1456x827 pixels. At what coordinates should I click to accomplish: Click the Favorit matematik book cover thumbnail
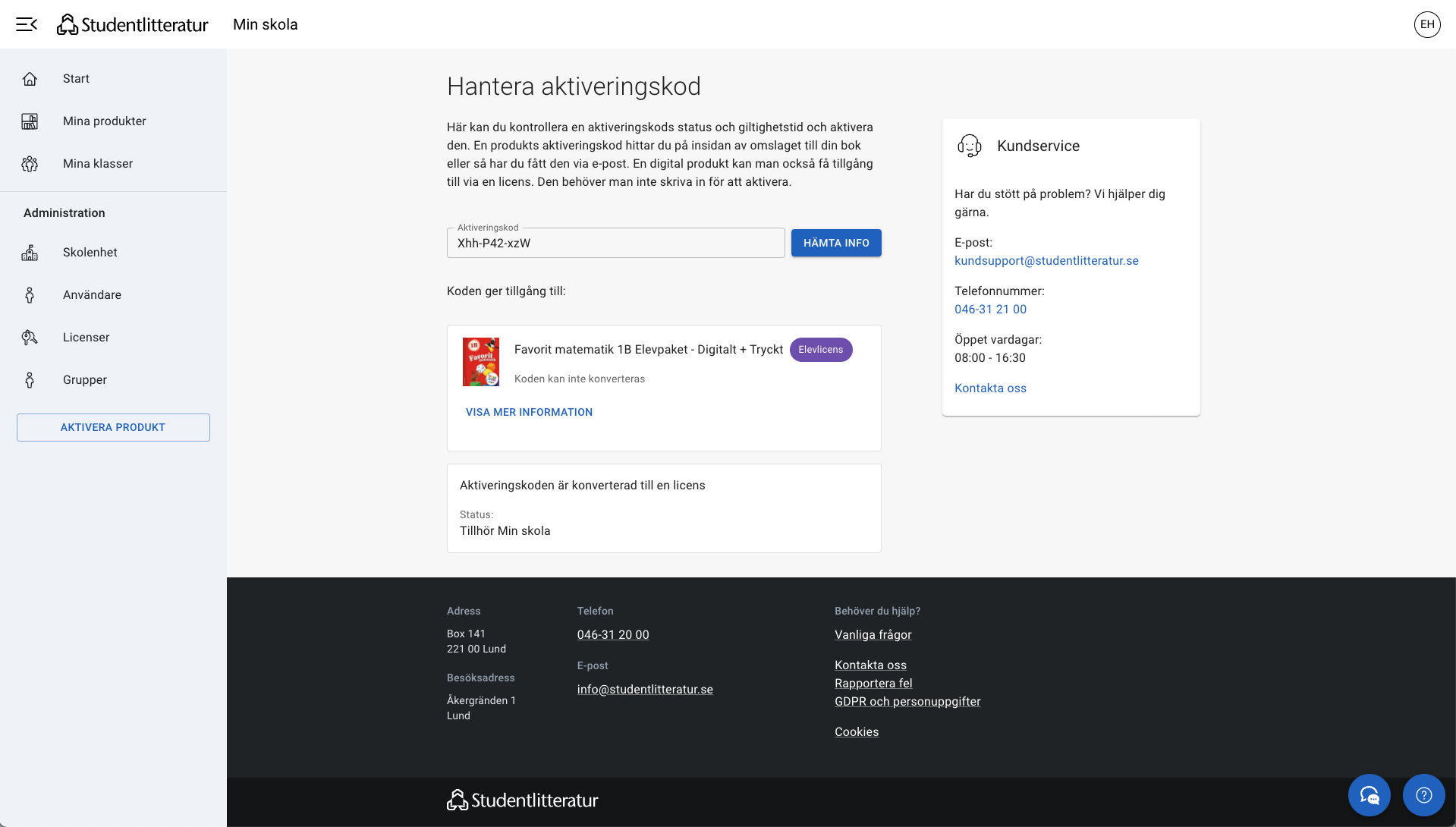[x=481, y=362]
